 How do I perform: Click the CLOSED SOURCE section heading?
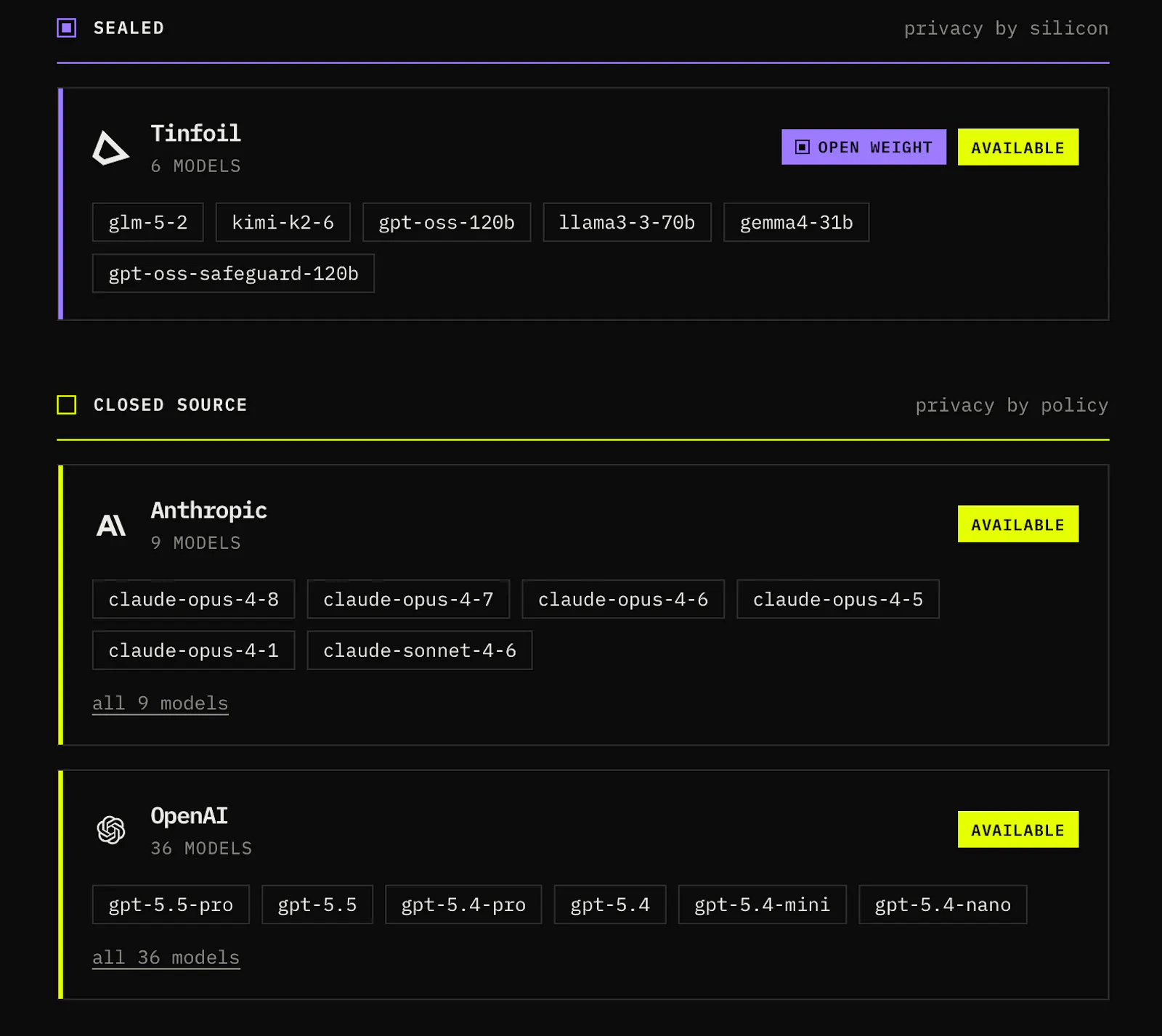[x=170, y=405]
